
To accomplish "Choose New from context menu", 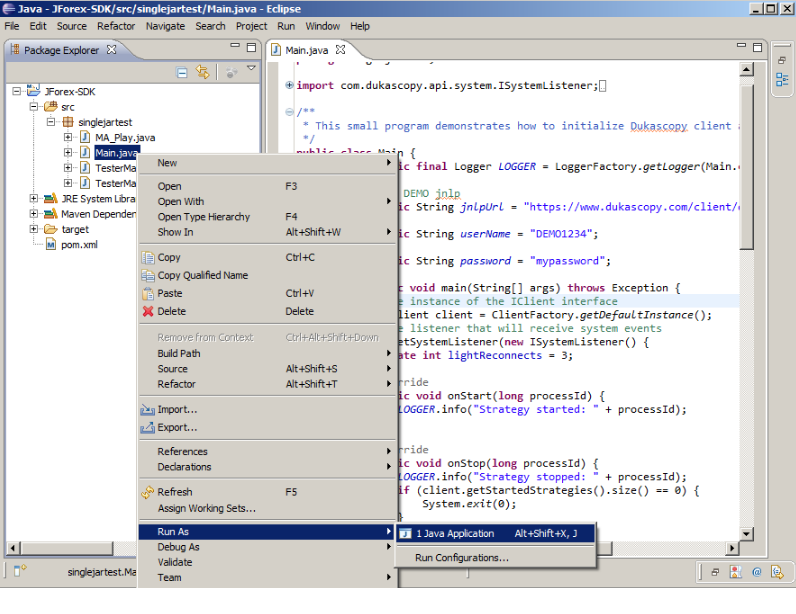I will tap(267, 163).
